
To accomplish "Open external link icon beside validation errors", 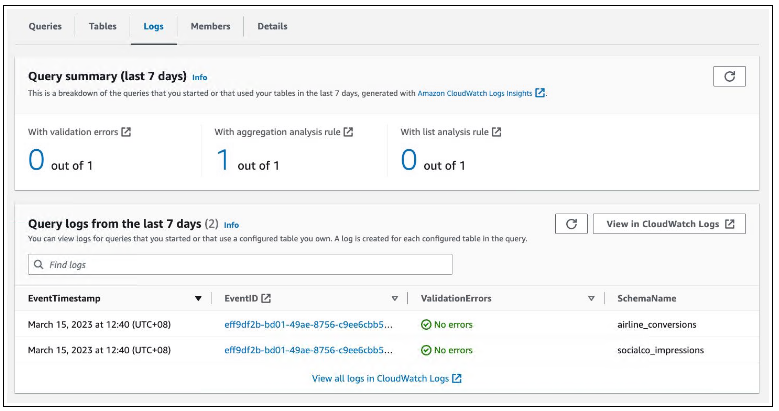I will 126,132.
